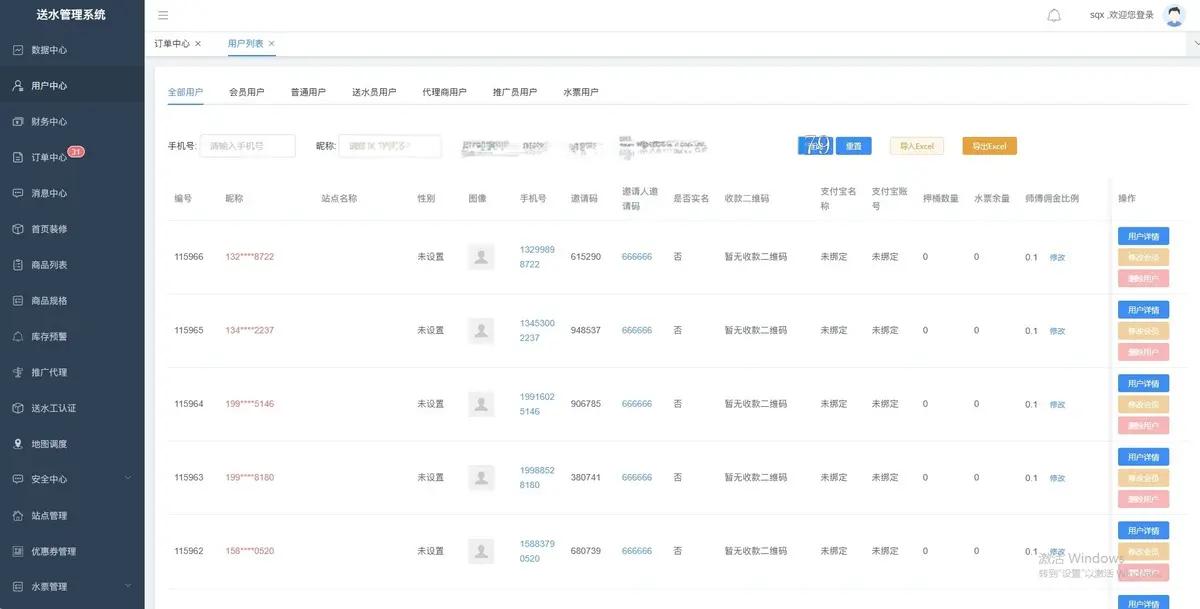
Task: Click the blue 查询 search button
Action: pos(815,146)
